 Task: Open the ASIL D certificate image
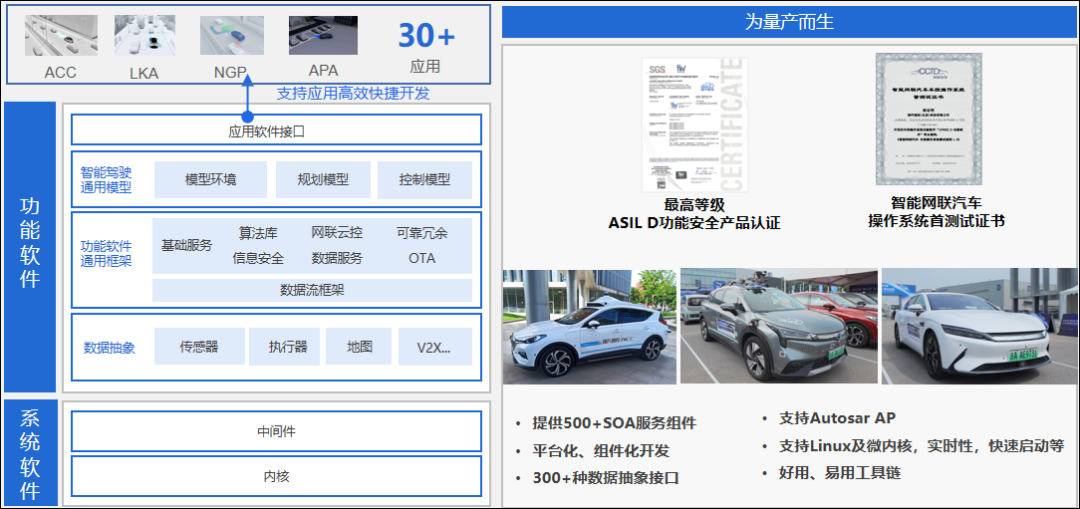tap(693, 123)
